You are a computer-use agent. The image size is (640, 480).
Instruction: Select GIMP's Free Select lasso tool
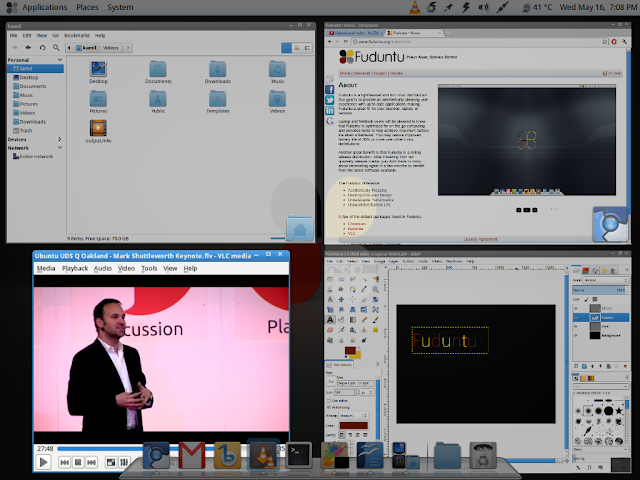pos(353,279)
